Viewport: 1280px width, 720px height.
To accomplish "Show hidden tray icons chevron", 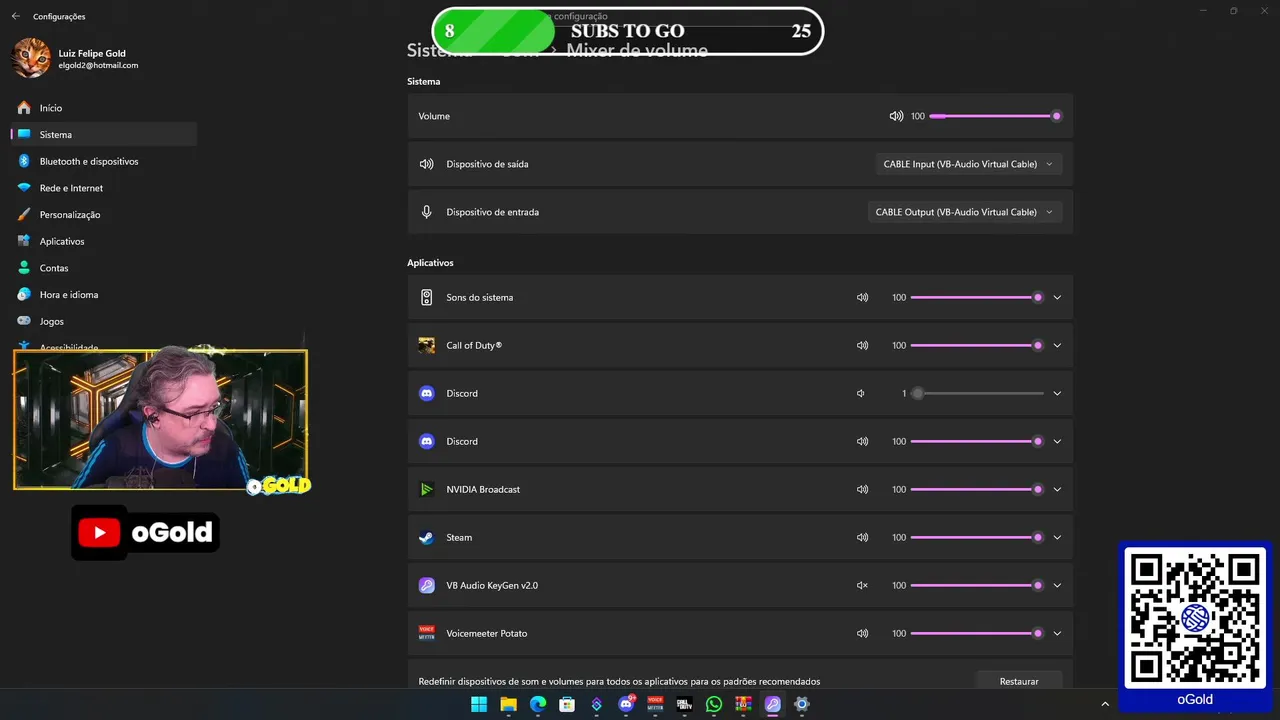I will pyautogui.click(x=1105, y=704).
